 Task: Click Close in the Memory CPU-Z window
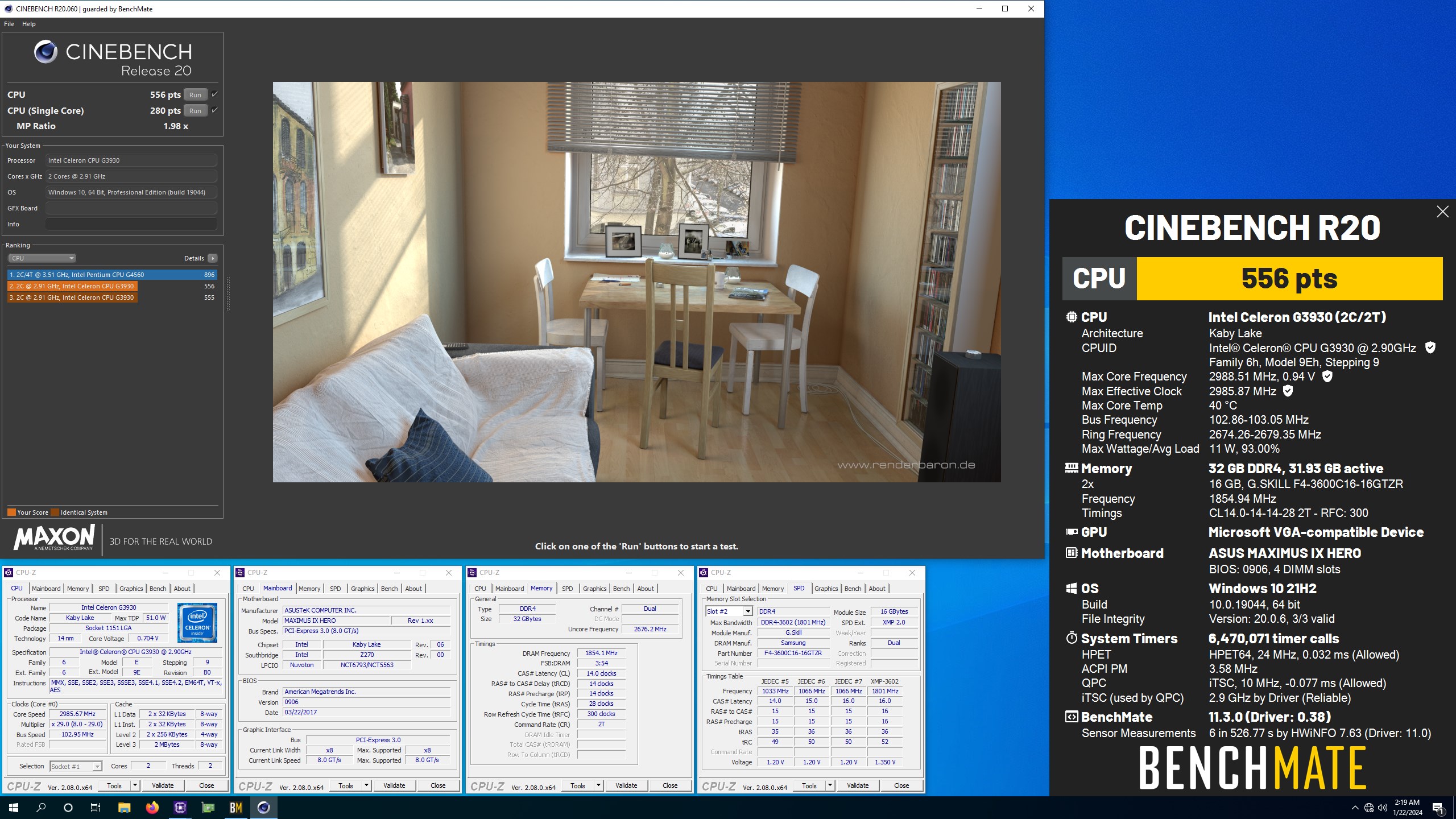(x=670, y=785)
